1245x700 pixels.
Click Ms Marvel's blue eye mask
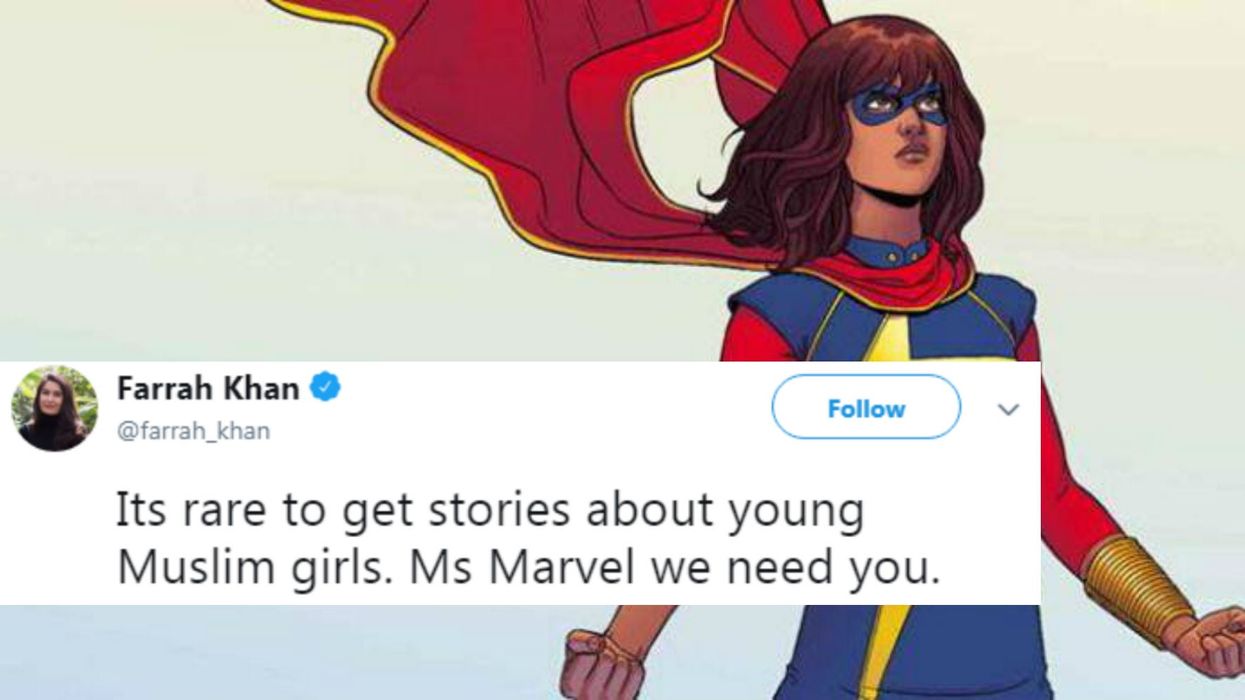[897, 103]
